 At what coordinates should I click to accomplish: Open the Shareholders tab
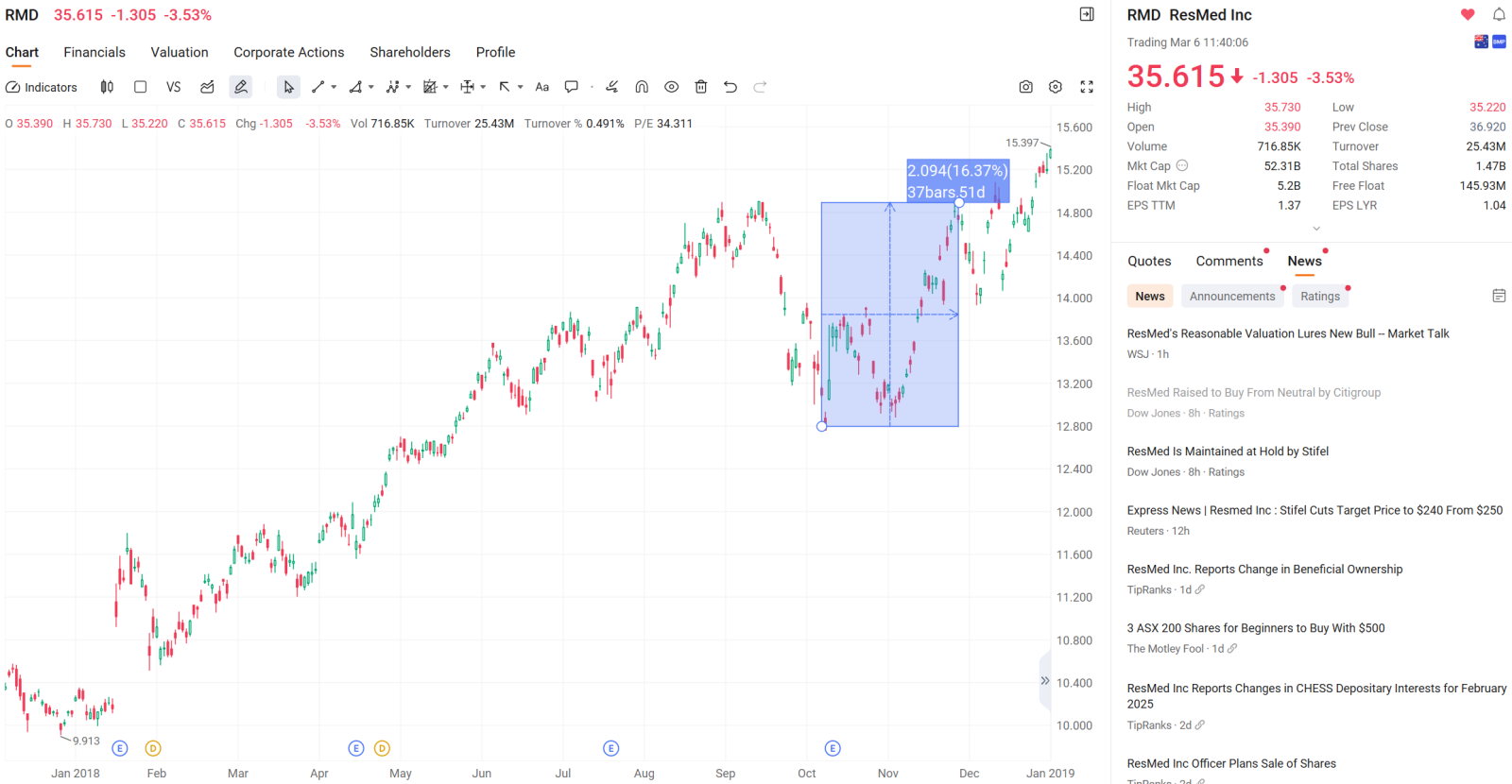coord(410,52)
